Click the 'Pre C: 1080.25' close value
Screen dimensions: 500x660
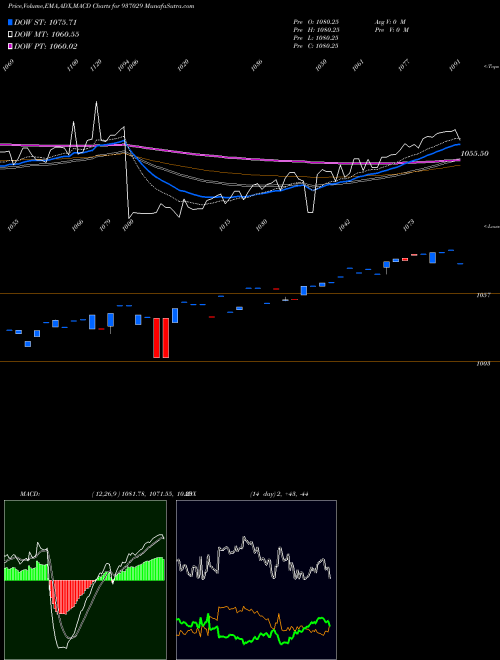(316, 46)
